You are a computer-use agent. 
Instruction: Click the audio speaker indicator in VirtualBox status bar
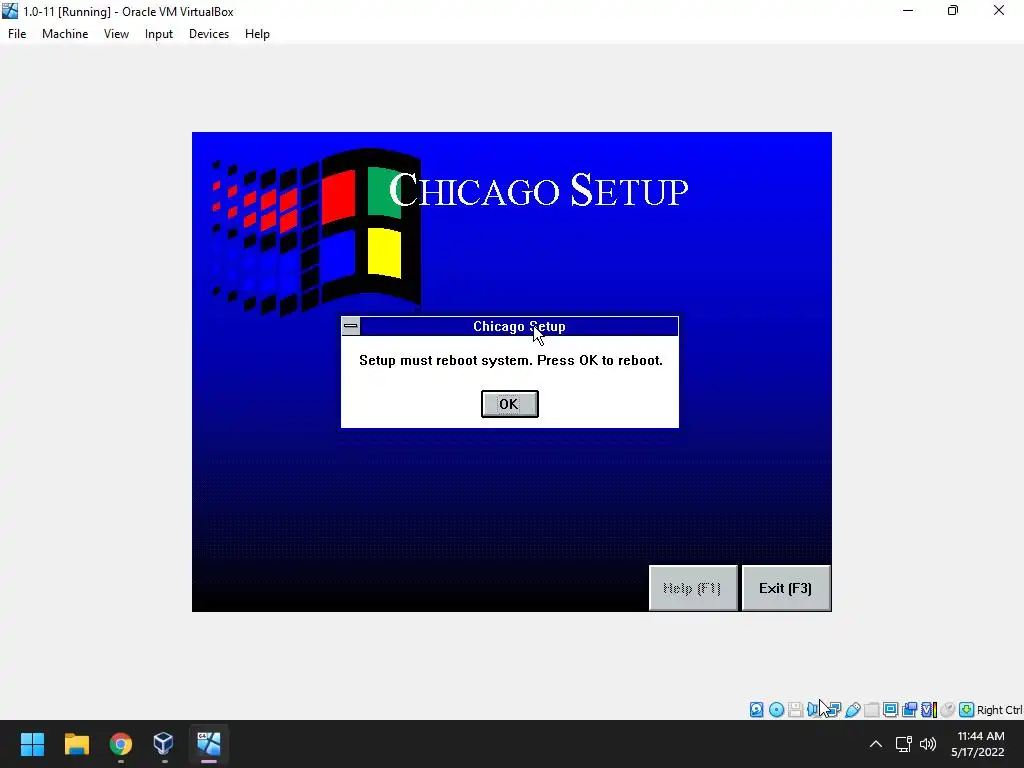pos(812,710)
